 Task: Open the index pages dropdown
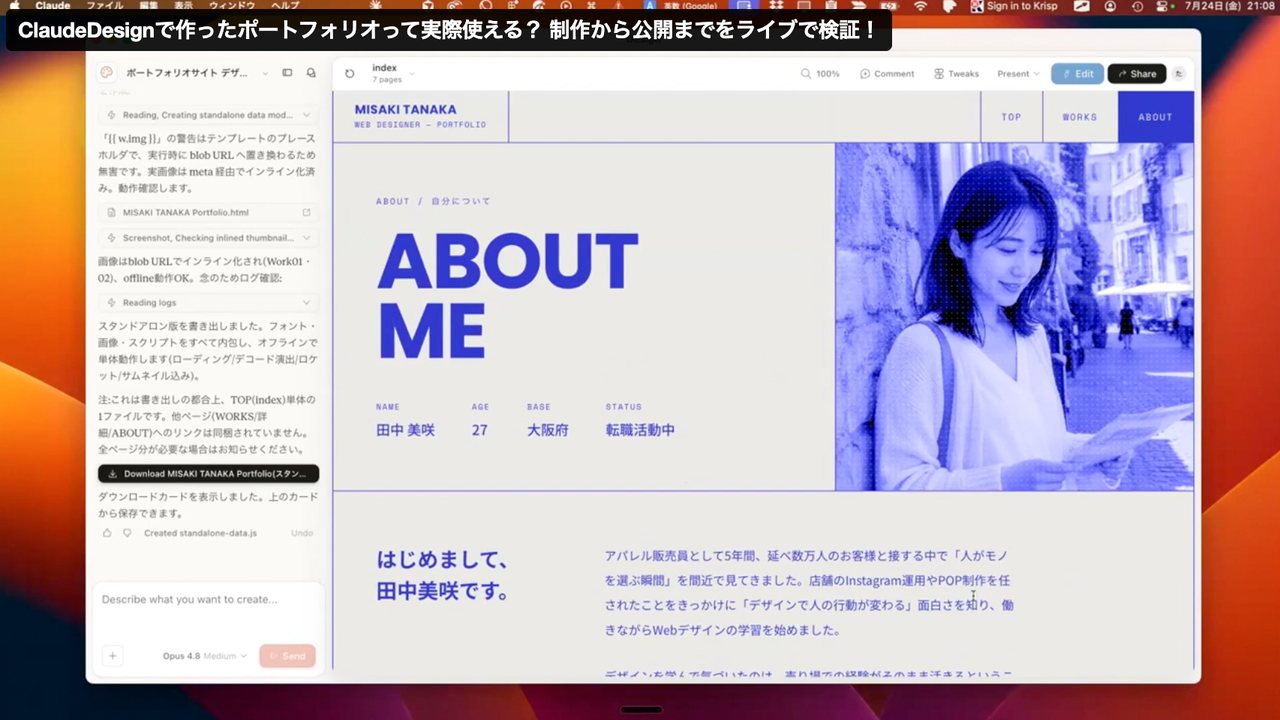(393, 73)
